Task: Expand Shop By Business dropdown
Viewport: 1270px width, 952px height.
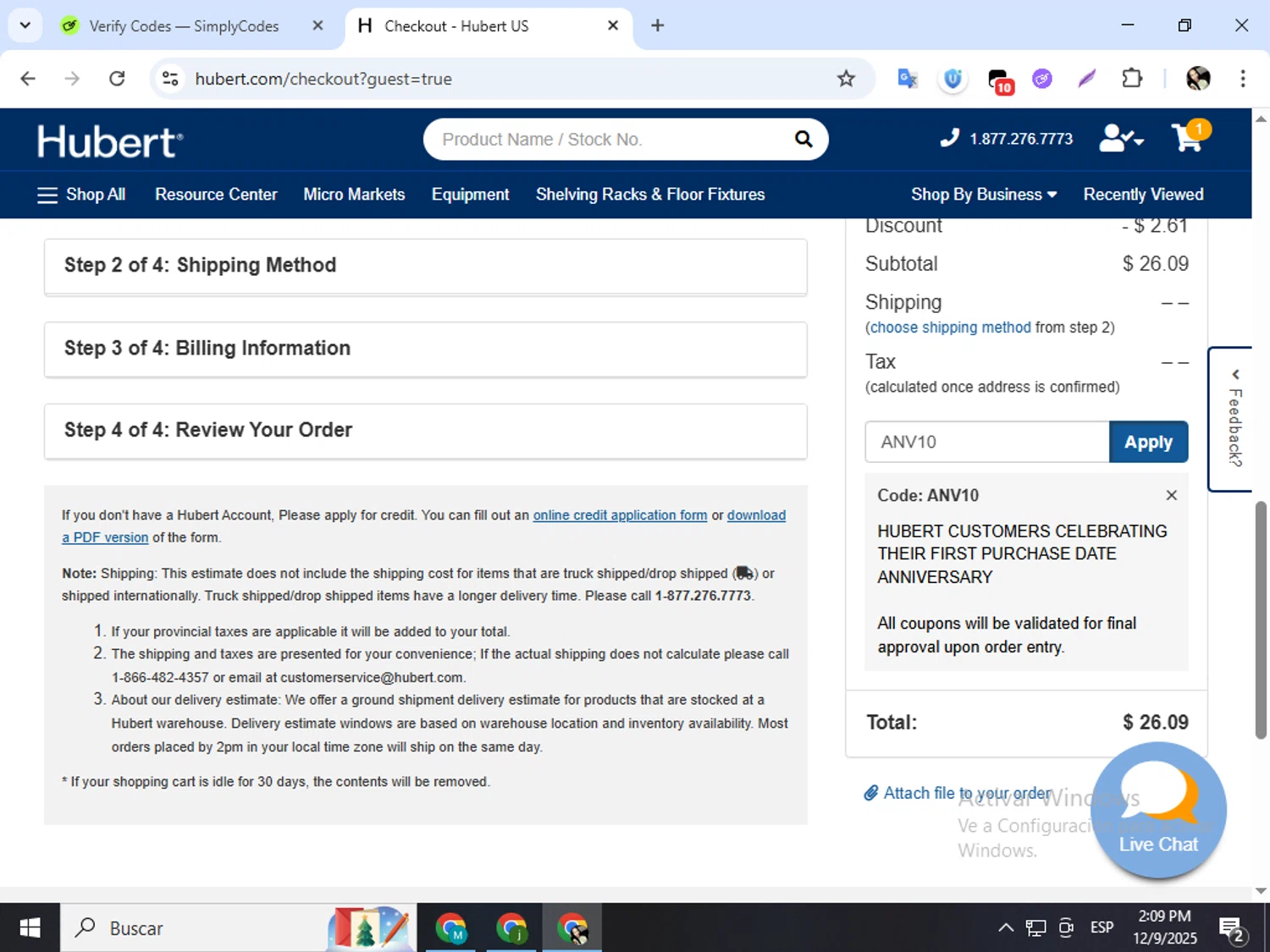Action: click(983, 195)
